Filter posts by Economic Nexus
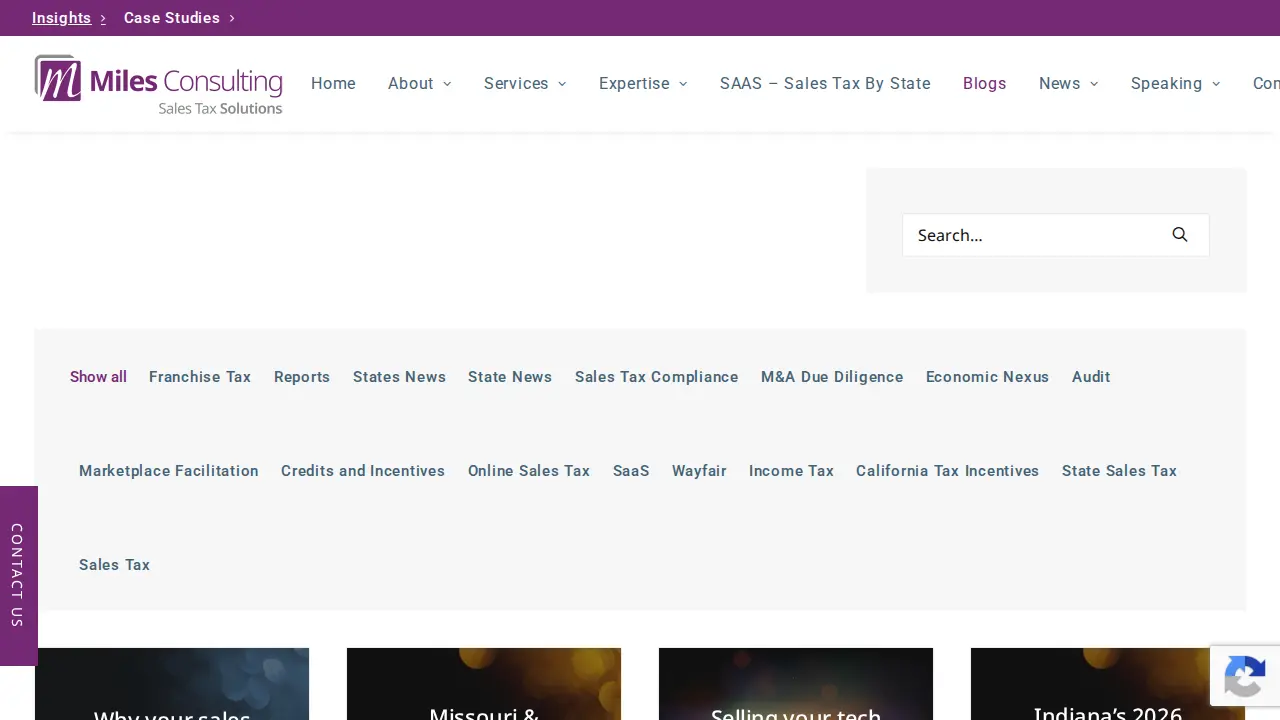The width and height of the screenshot is (1280, 720). click(987, 377)
